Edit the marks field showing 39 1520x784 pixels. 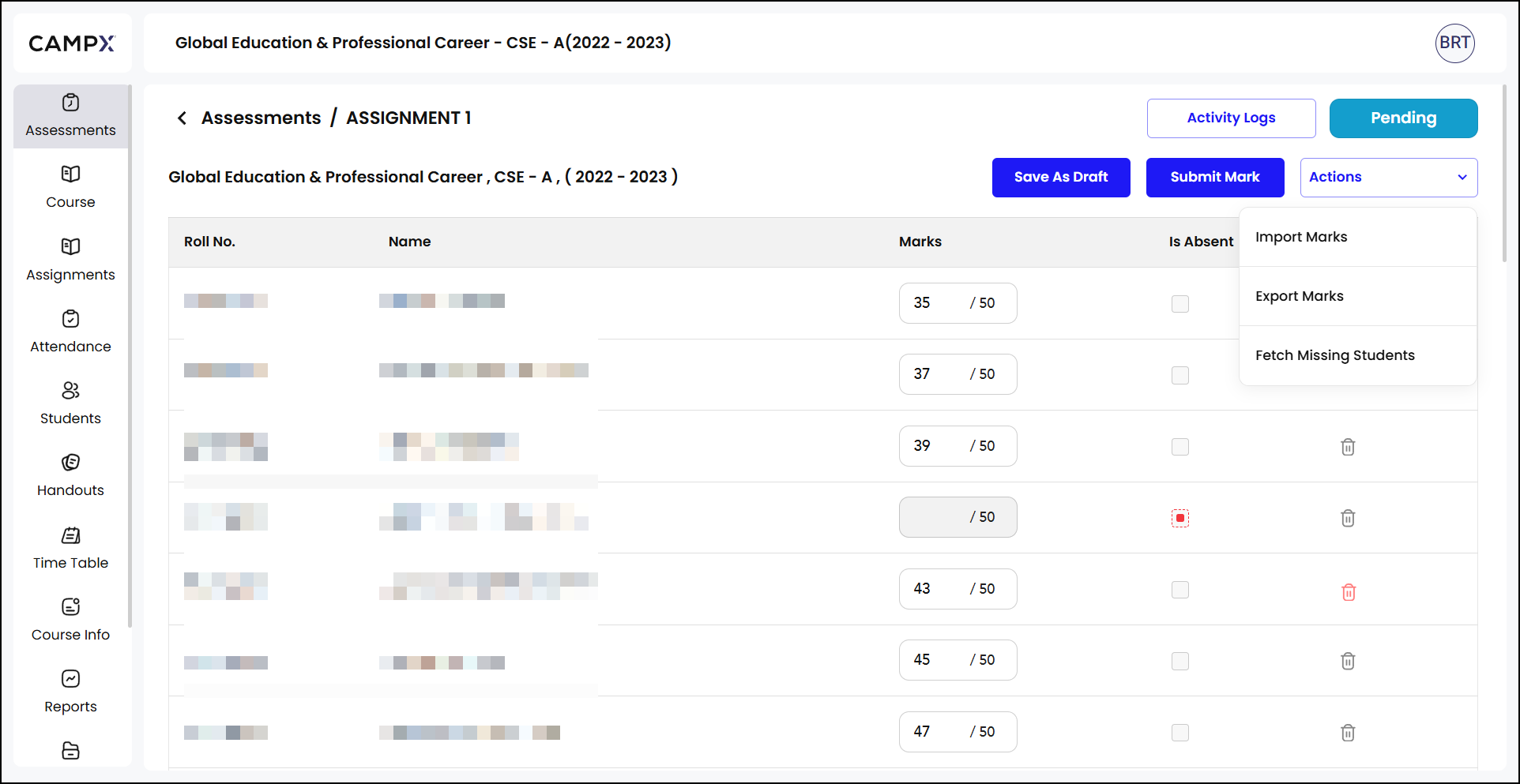pos(958,446)
